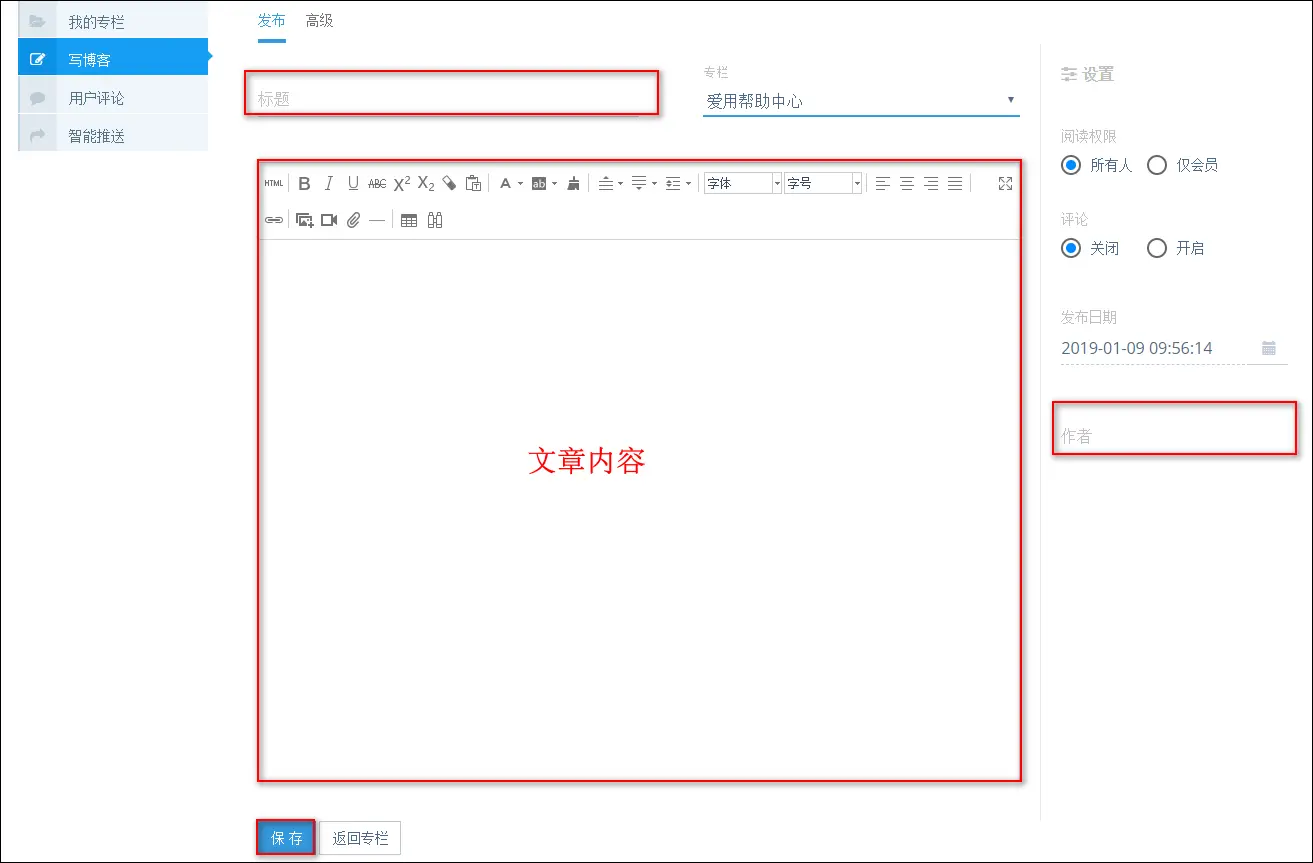
Task: Open 用户评论 in the left sidebar
Action: (96, 98)
